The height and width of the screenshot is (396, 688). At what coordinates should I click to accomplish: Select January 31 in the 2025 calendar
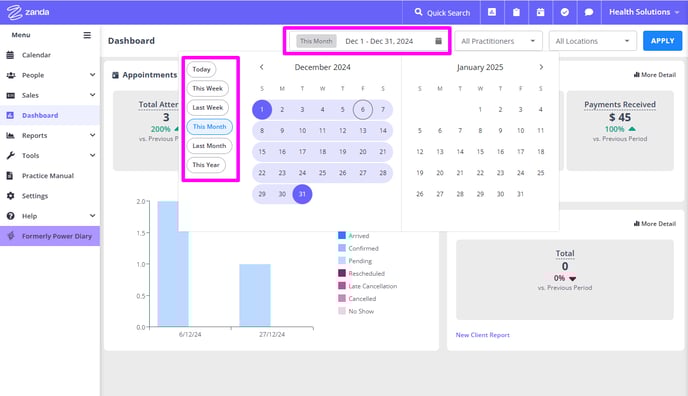coord(520,194)
